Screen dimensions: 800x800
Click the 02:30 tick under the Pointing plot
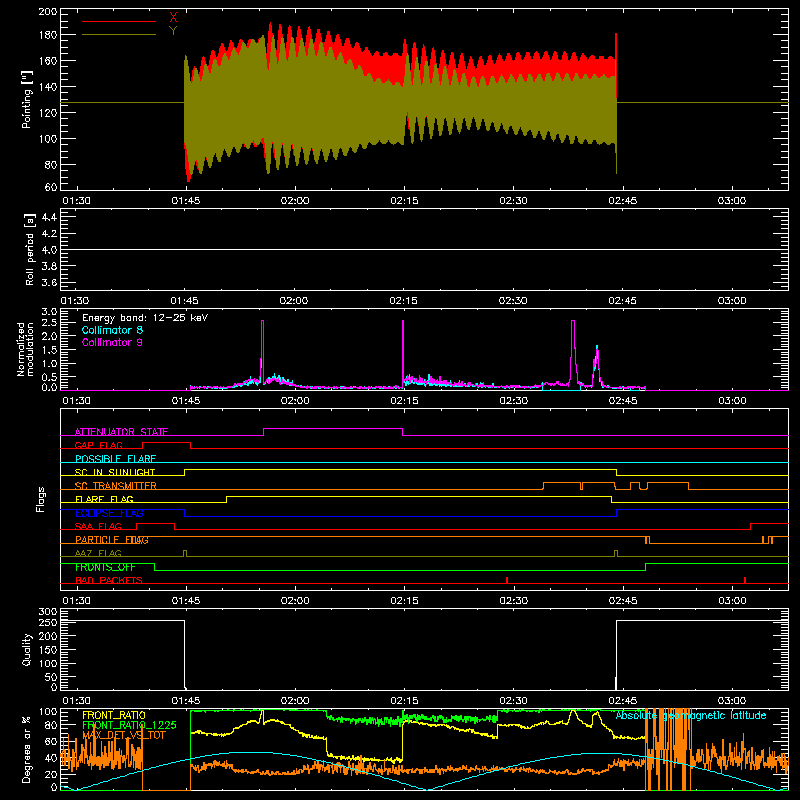tap(513, 201)
